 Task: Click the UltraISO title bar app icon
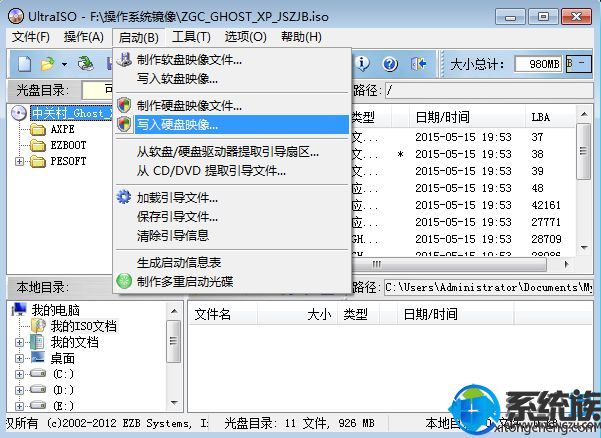(16, 16)
